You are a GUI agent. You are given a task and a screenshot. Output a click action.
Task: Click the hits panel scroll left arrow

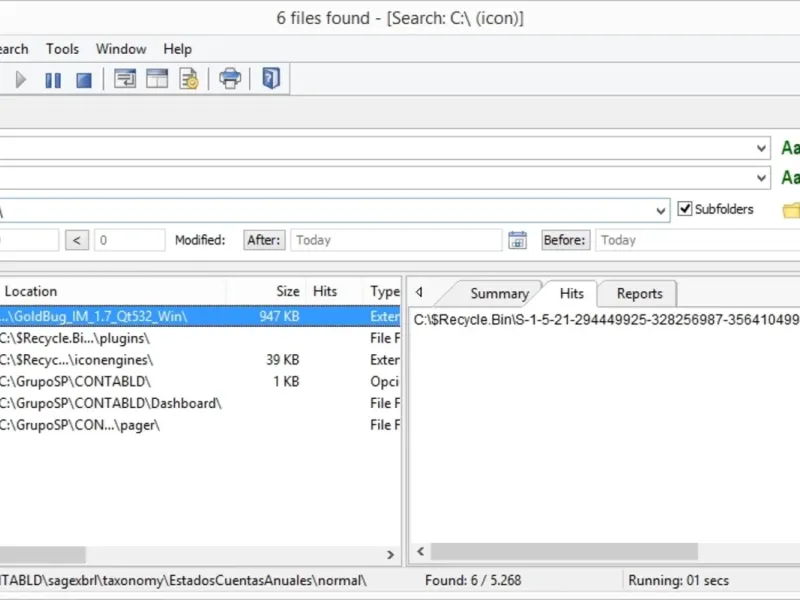coord(420,551)
